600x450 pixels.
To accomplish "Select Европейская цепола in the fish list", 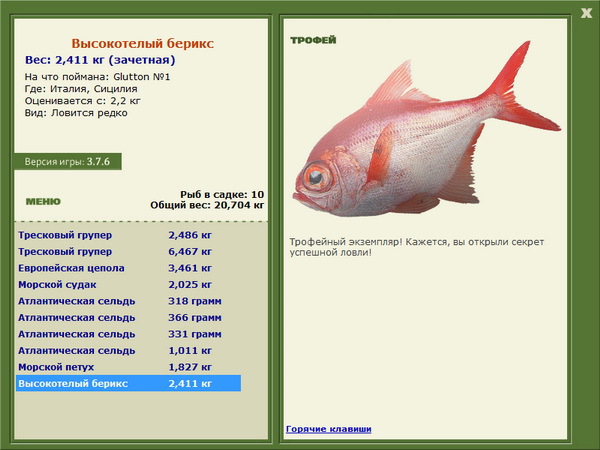I will pyautogui.click(x=129, y=268).
